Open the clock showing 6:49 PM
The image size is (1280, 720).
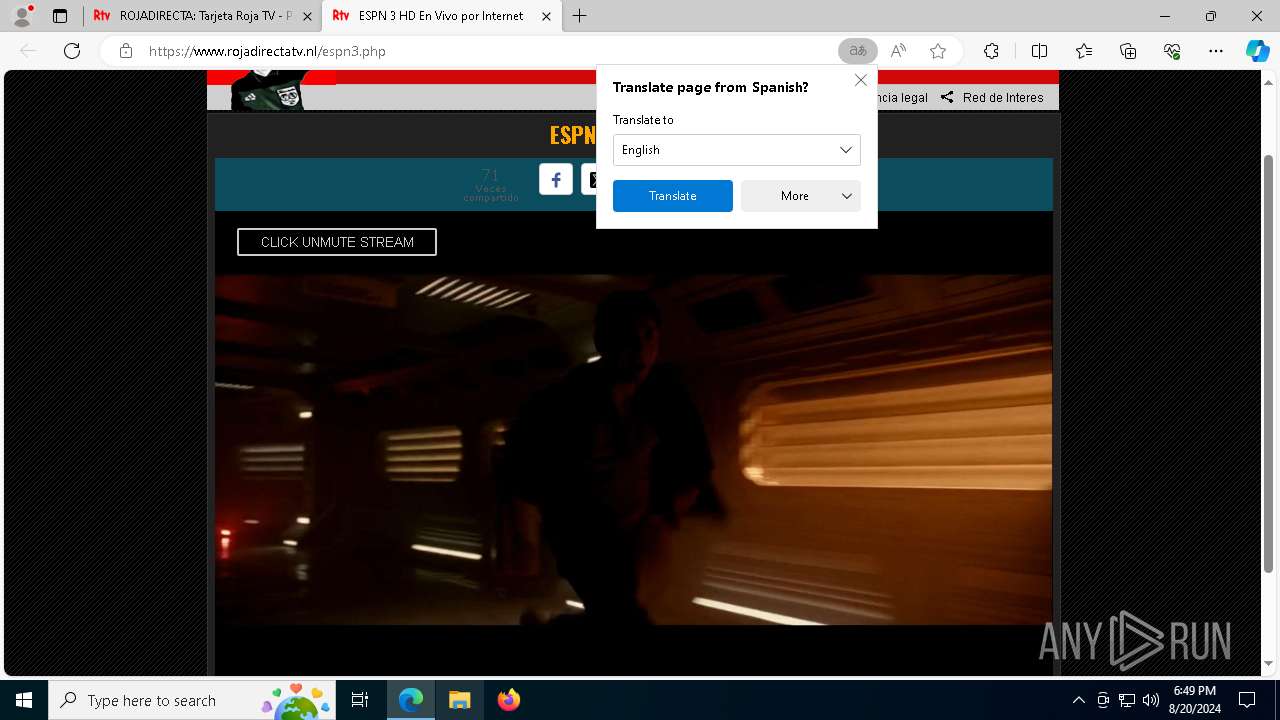coord(1195,700)
